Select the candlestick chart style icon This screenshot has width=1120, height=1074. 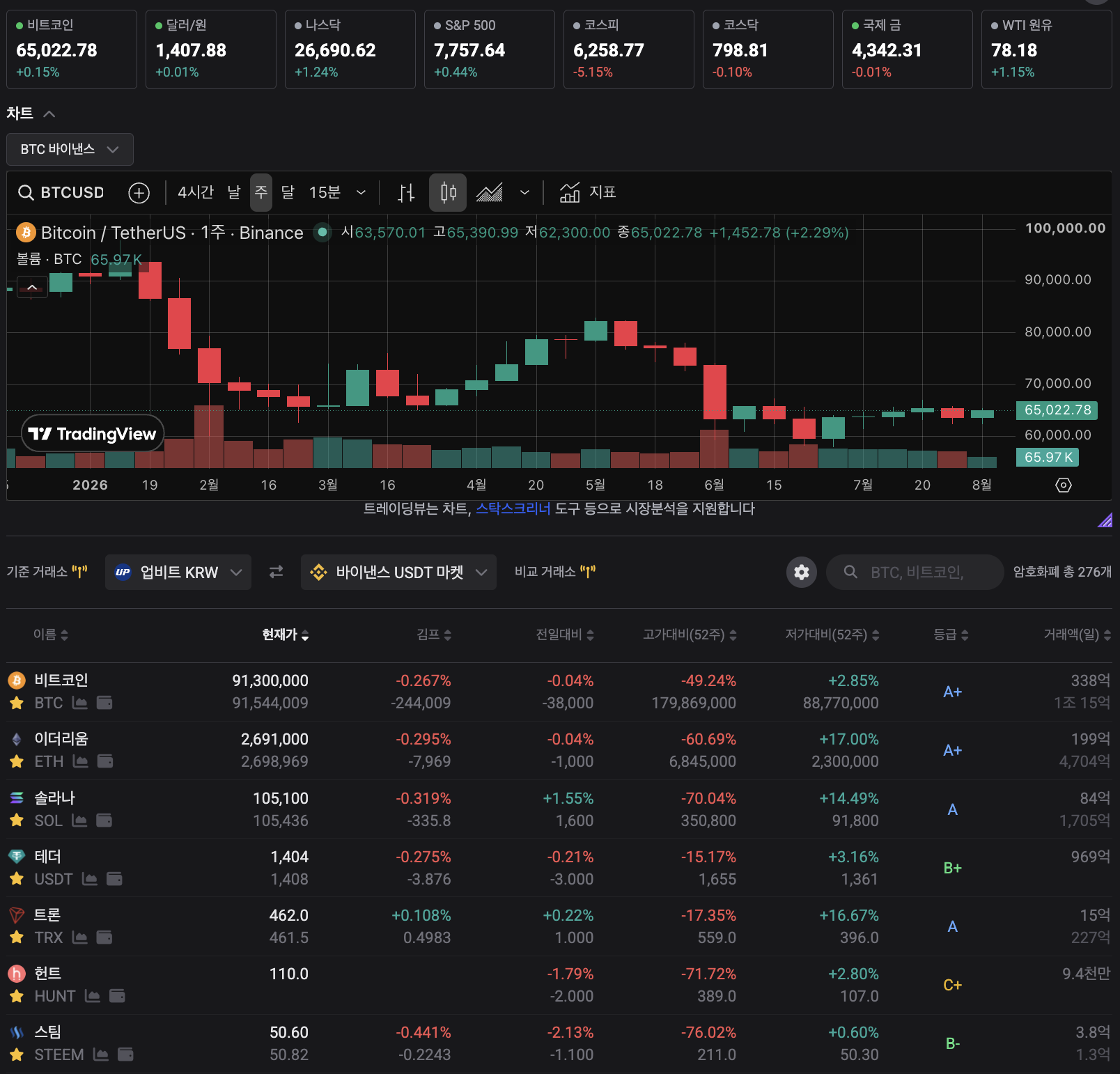click(448, 192)
